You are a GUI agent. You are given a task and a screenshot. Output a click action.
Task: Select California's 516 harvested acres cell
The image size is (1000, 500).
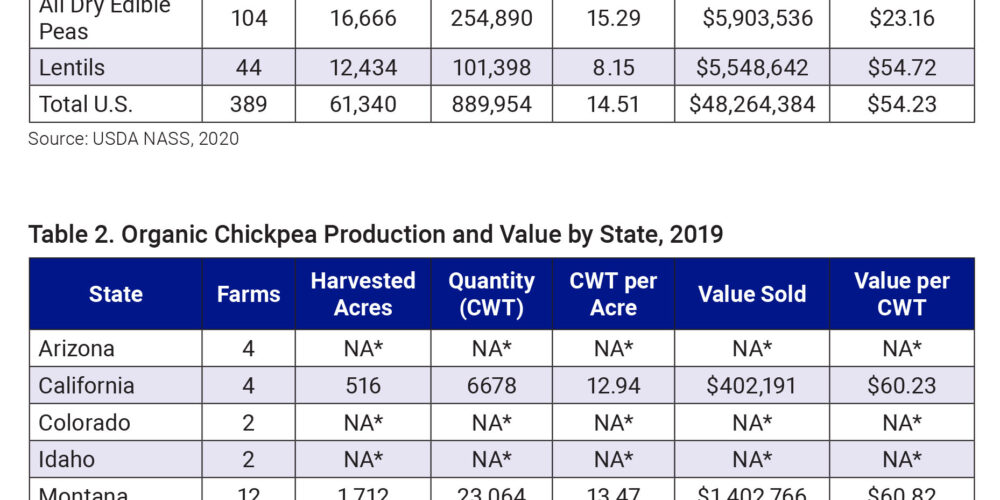click(x=362, y=385)
